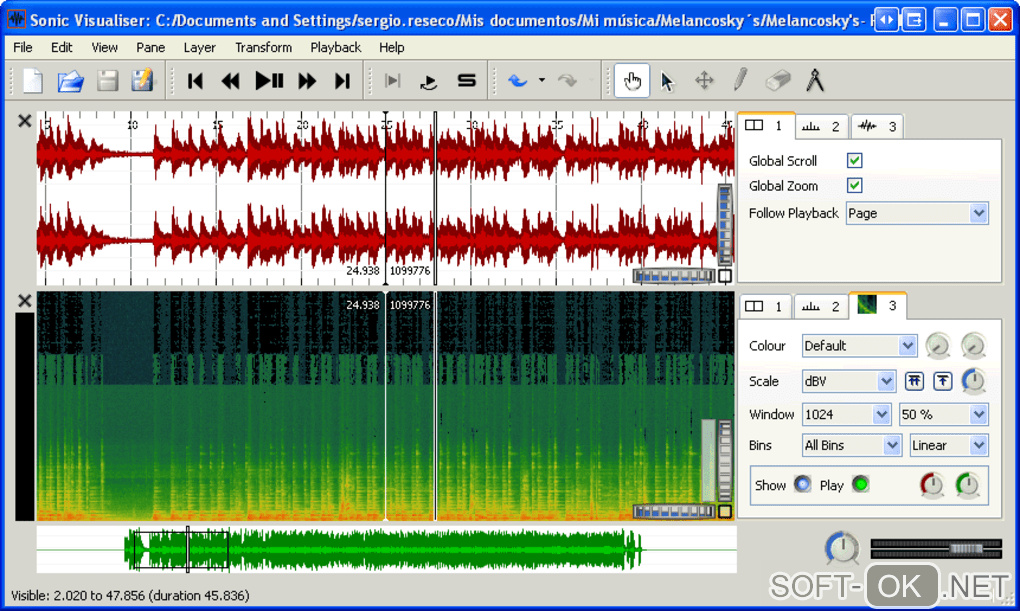Toggle the Show layer button

802,485
